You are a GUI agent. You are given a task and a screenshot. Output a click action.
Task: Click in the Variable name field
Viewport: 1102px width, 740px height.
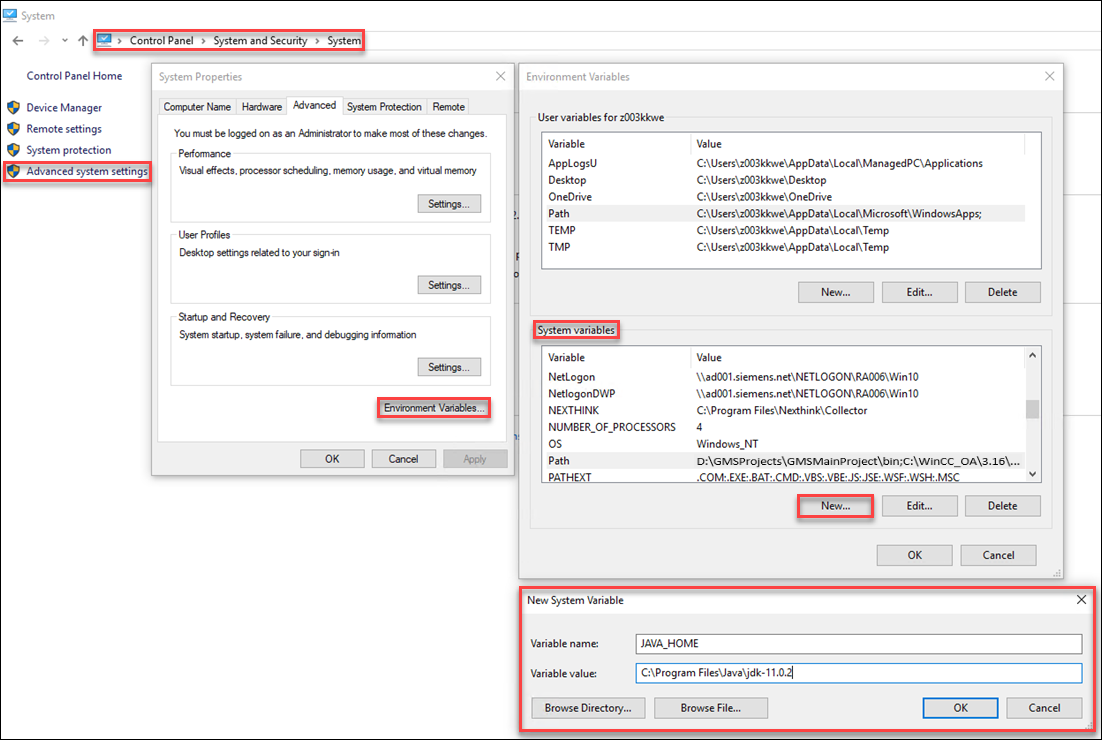858,645
